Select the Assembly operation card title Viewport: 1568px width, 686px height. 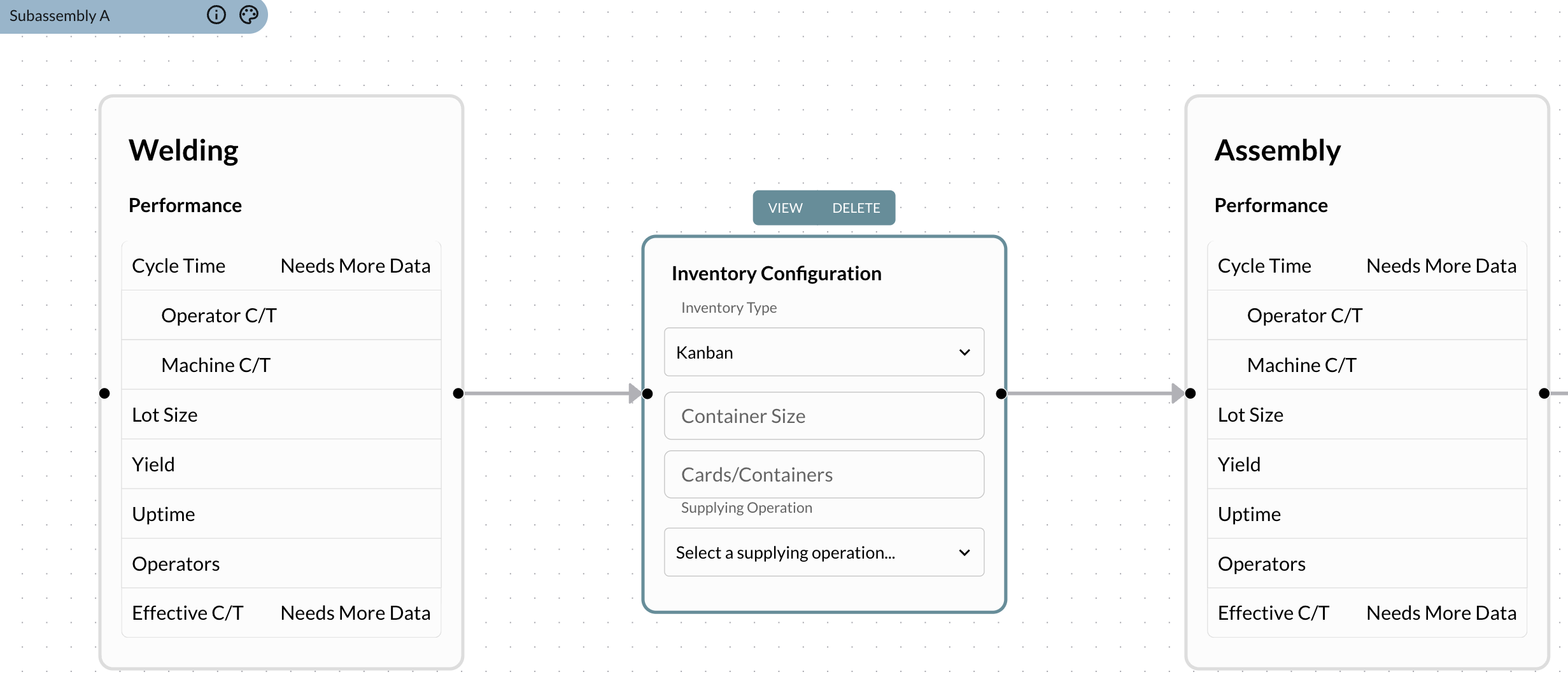point(1277,150)
